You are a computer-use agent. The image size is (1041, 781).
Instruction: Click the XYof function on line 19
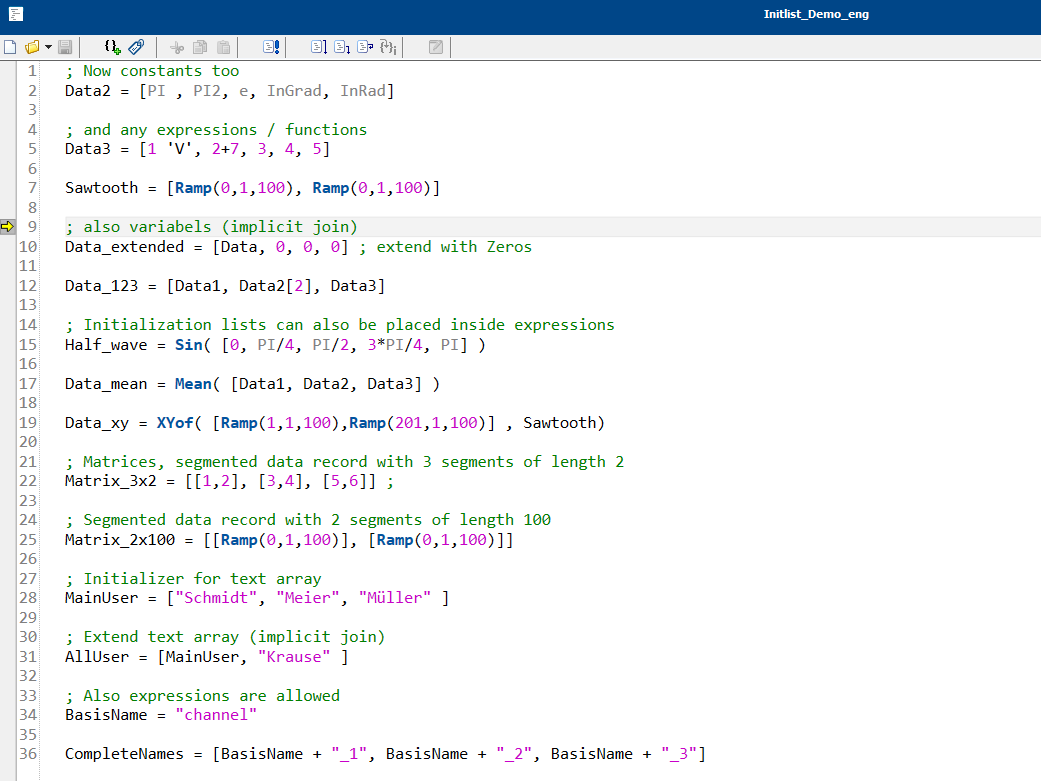click(175, 423)
